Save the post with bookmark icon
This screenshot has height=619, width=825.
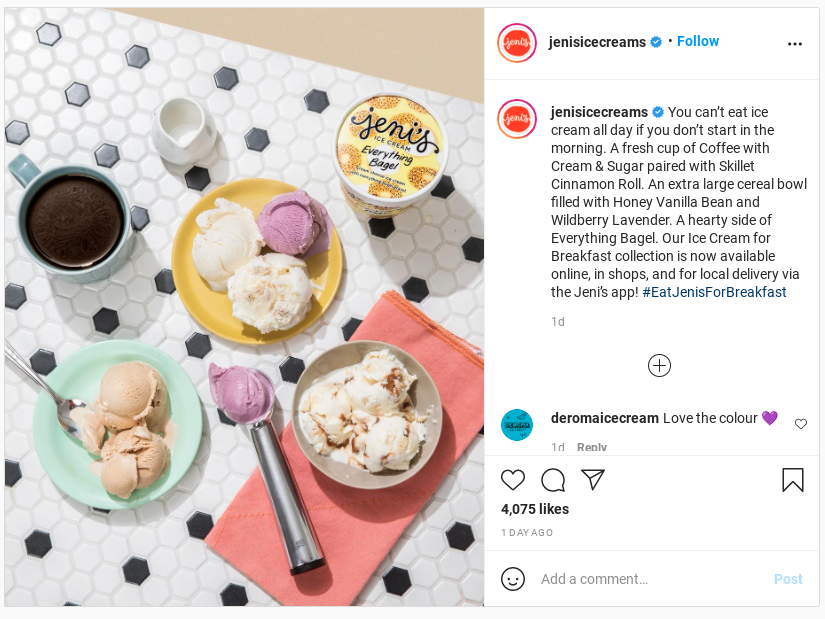point(792,480)
